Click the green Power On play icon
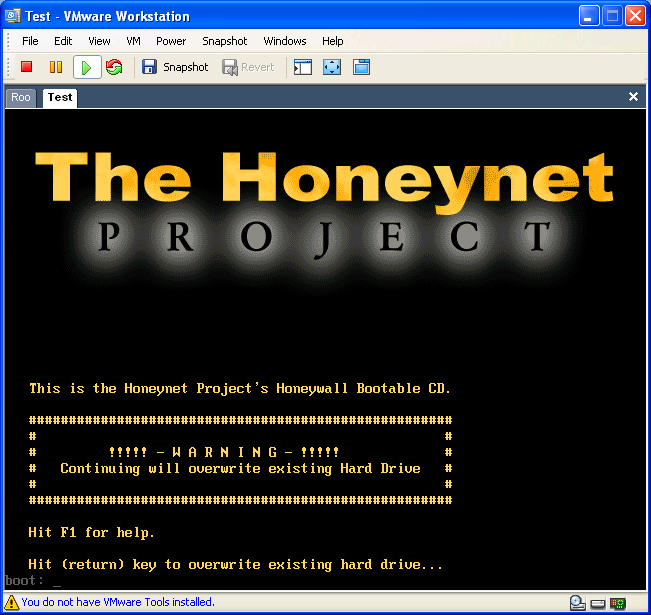 click(x=87, y=67)
